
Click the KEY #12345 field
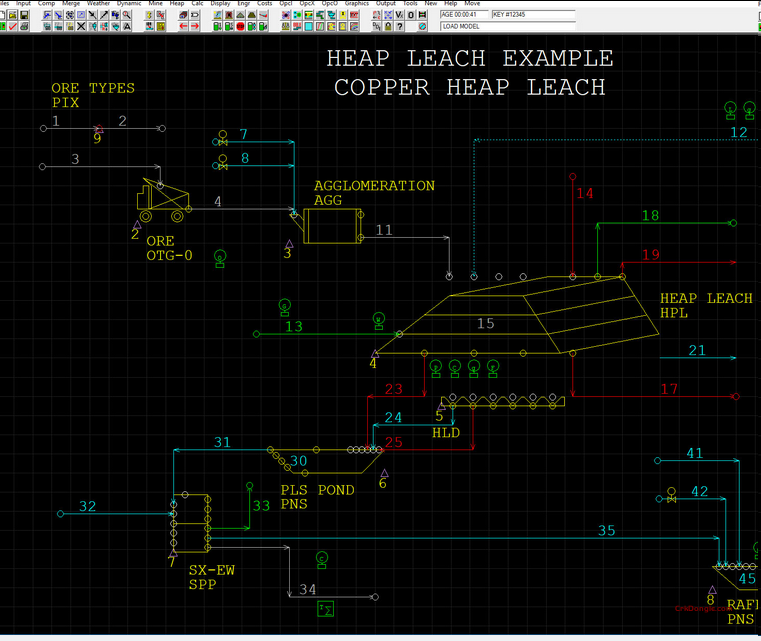click(x=532, y=15)
